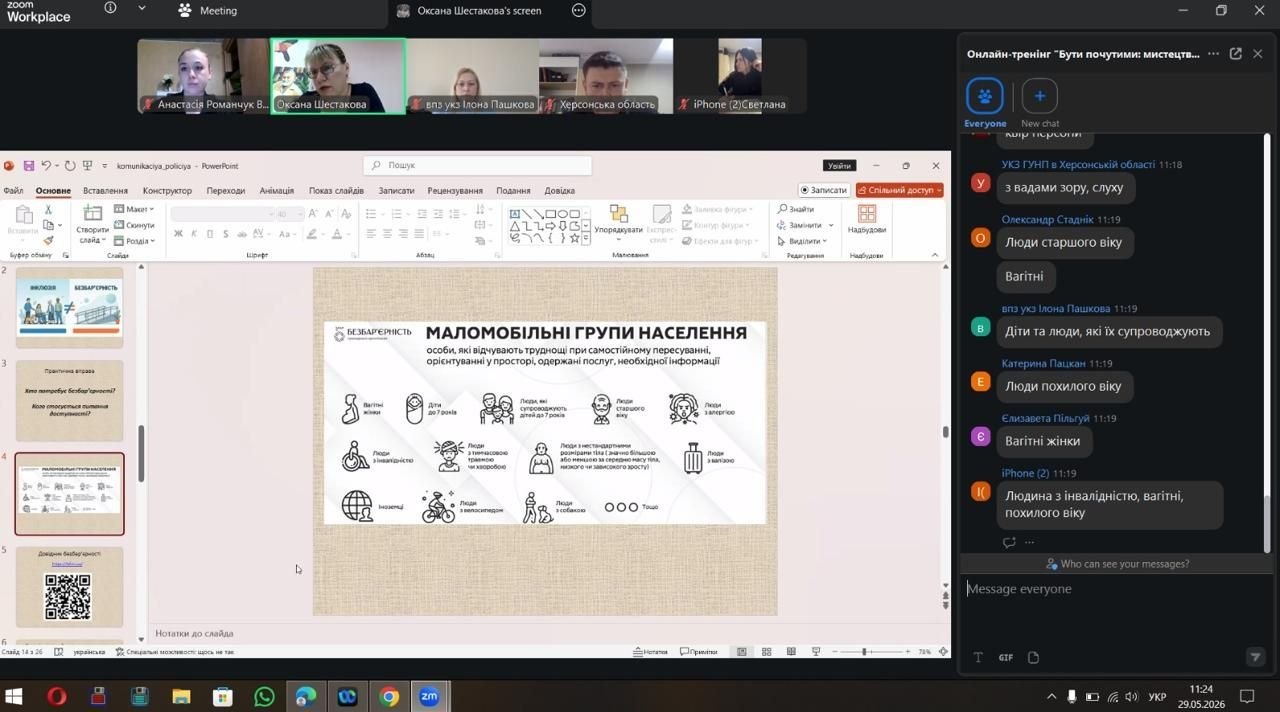Screen dimensions: 1280x712
Task: Select Херсонська область video thumbnail
Action: tap(606, 76)
